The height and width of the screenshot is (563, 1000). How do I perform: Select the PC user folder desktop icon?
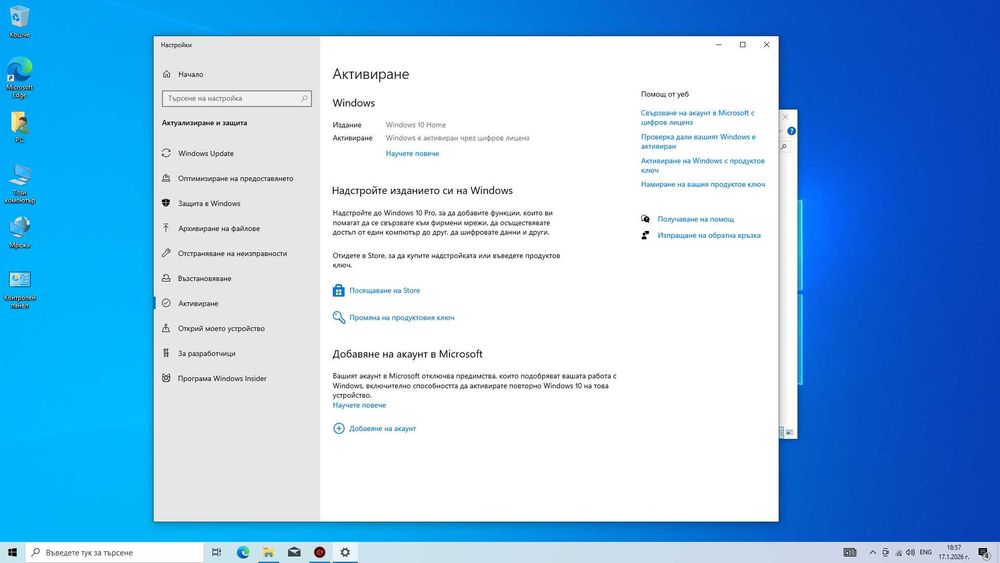[x=19, y=127]
